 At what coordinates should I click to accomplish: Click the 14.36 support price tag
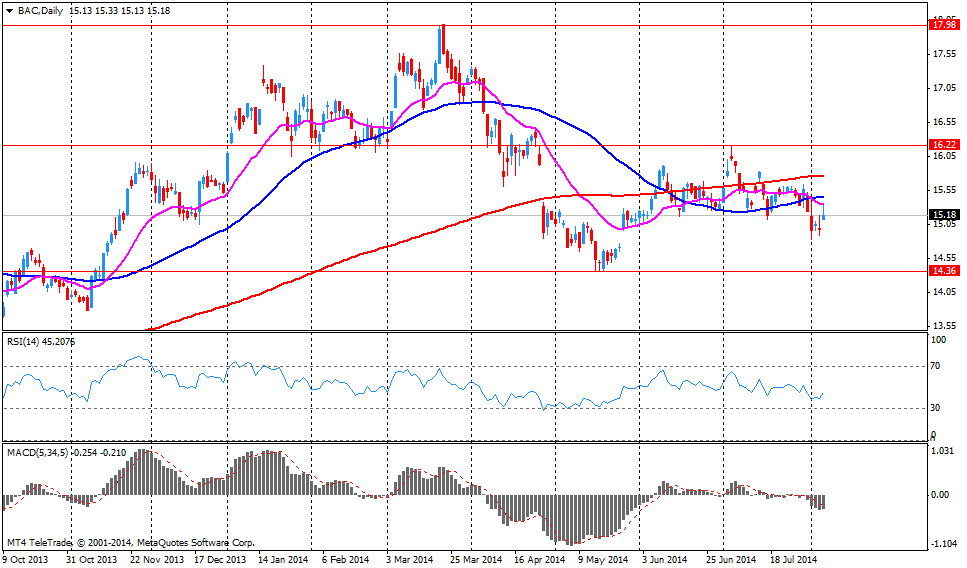(x=943, y=271)
